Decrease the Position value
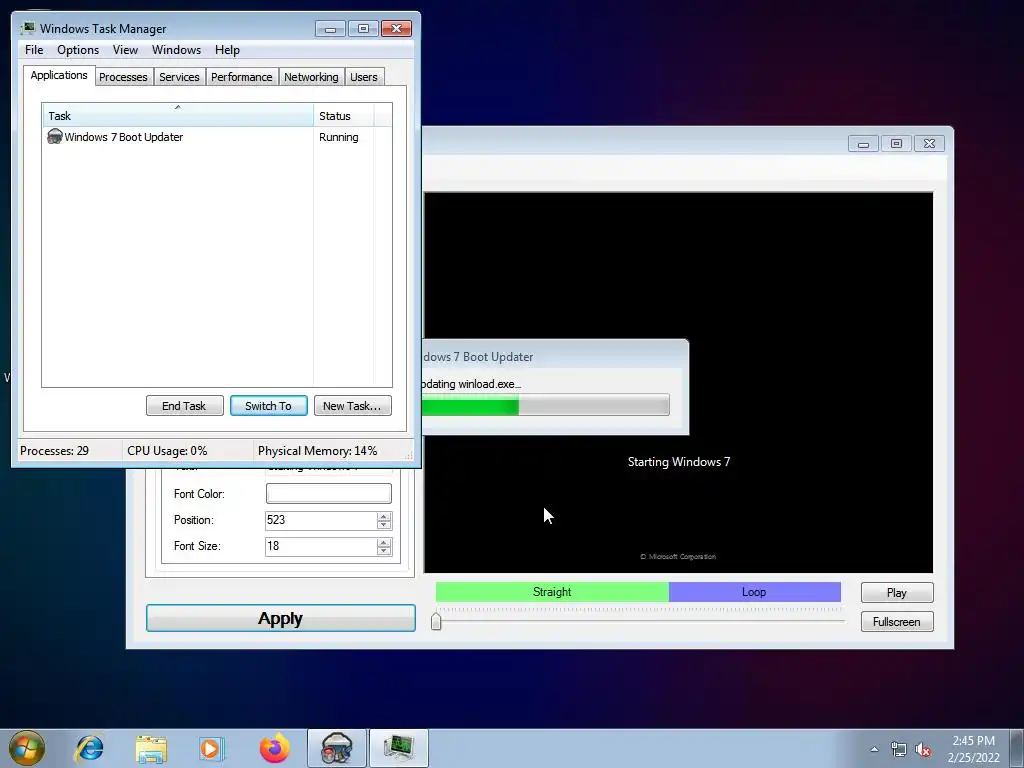 point(384,524)
